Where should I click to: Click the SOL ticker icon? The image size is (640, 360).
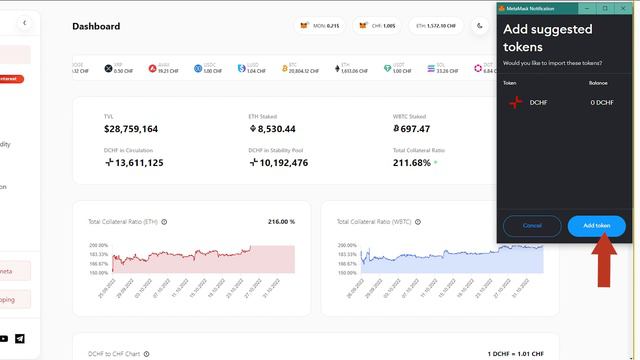coord(431,68)
